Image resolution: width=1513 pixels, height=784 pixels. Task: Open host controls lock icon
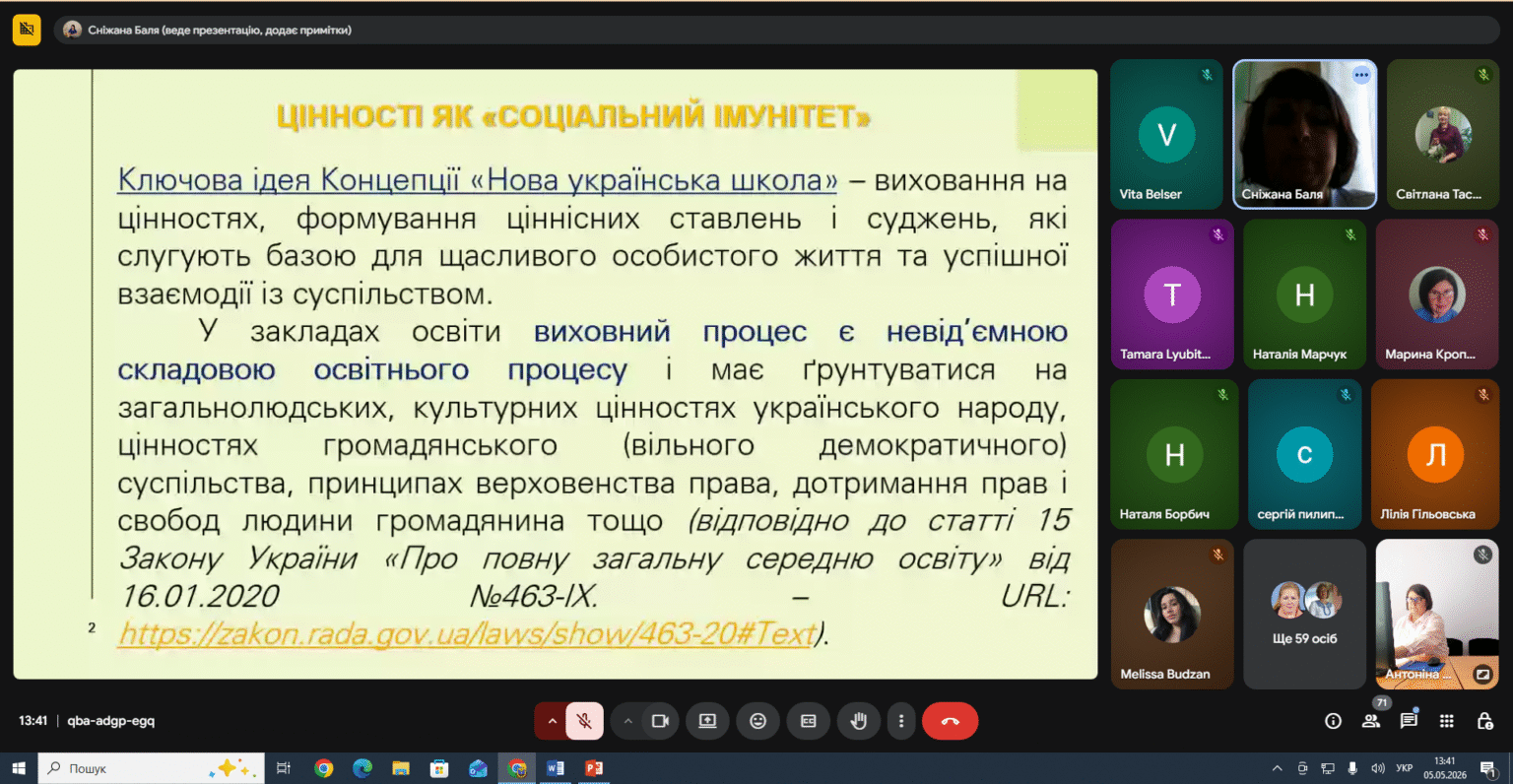point(1484,721)
